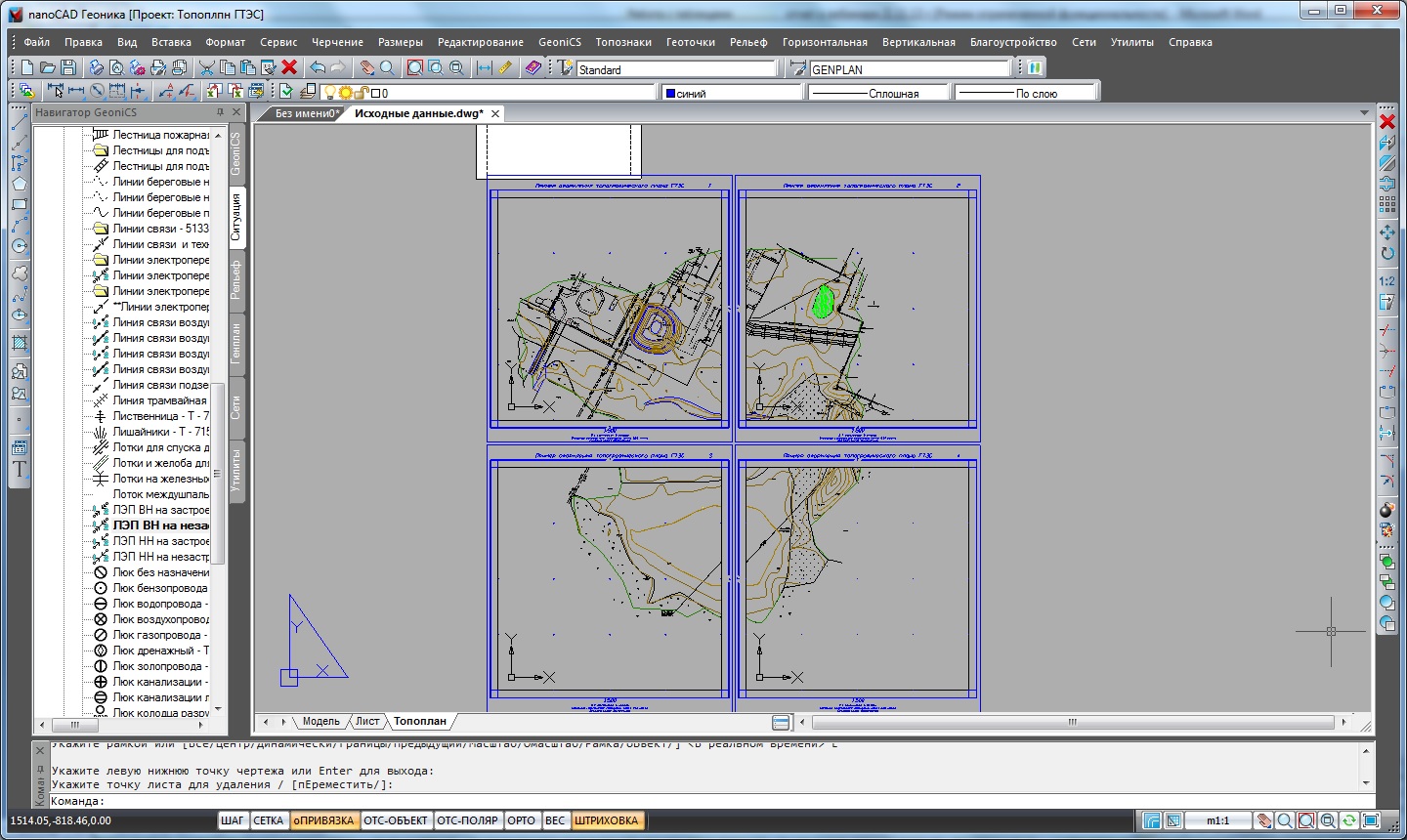Open the Сплошная linetype dropdown
The image size is (1407, 840).
pos(879,93)
